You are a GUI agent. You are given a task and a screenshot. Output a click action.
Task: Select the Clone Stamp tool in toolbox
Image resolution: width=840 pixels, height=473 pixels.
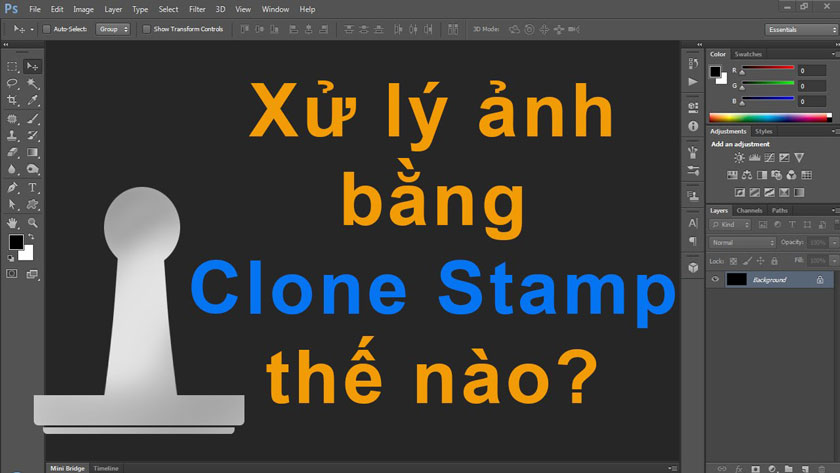point(12,136)
